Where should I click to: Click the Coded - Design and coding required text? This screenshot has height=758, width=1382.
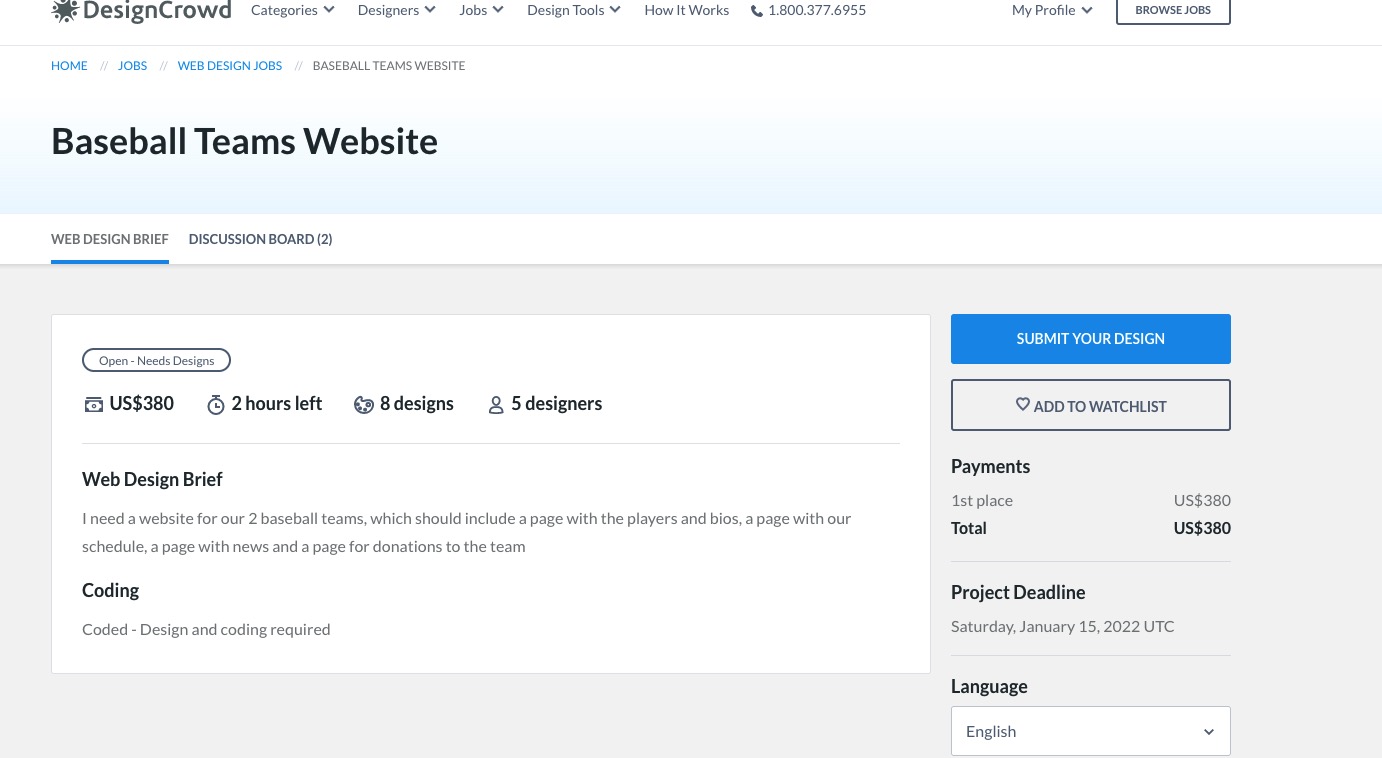click(206, 629)
